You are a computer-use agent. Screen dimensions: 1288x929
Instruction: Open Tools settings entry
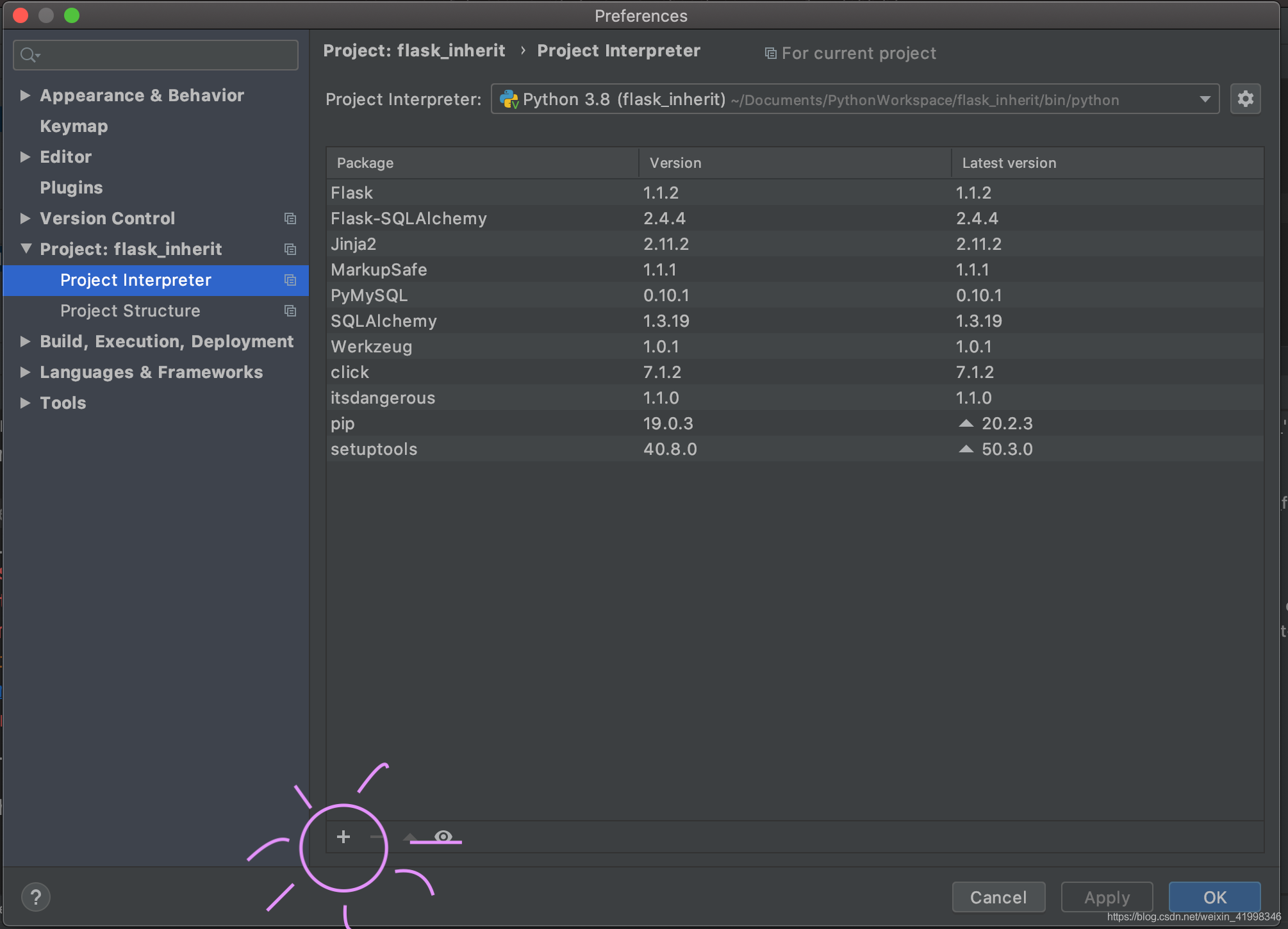(63, 403)
